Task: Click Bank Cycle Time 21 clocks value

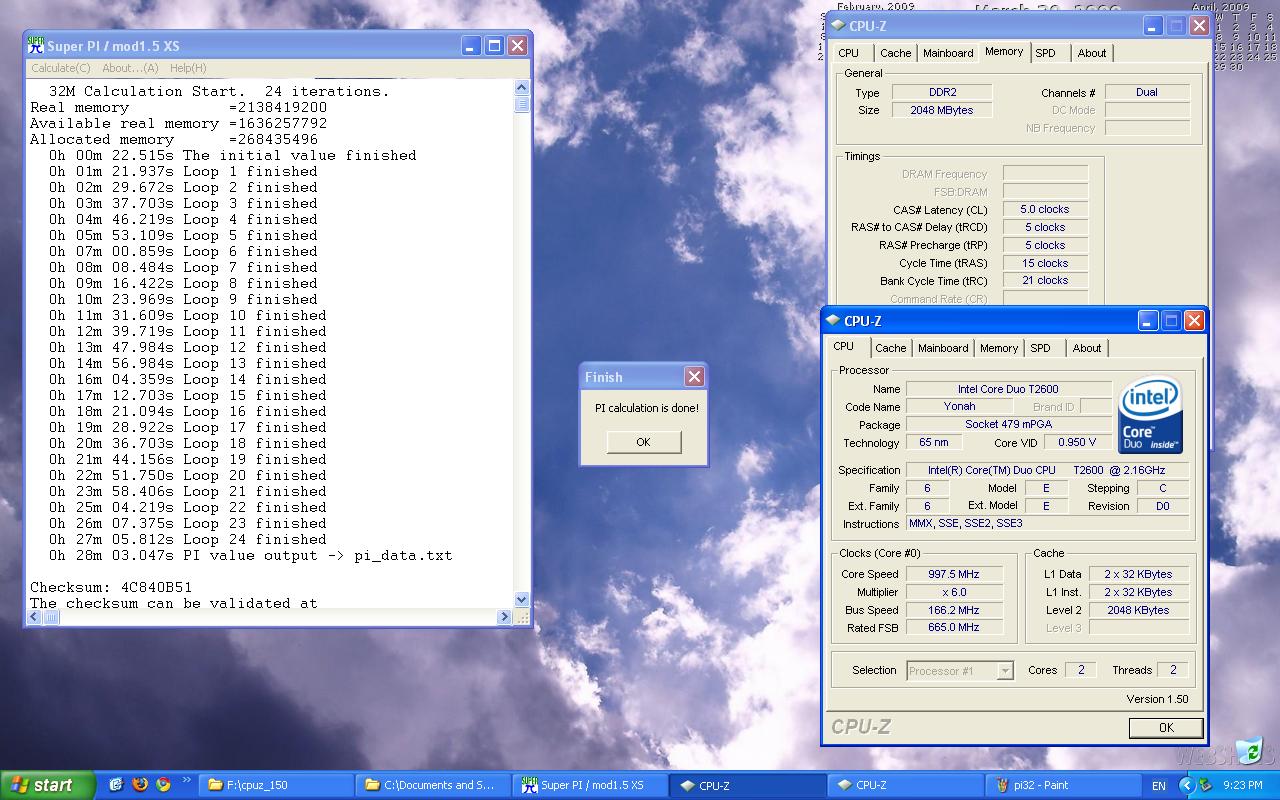Action: (x=1045, y=281)
